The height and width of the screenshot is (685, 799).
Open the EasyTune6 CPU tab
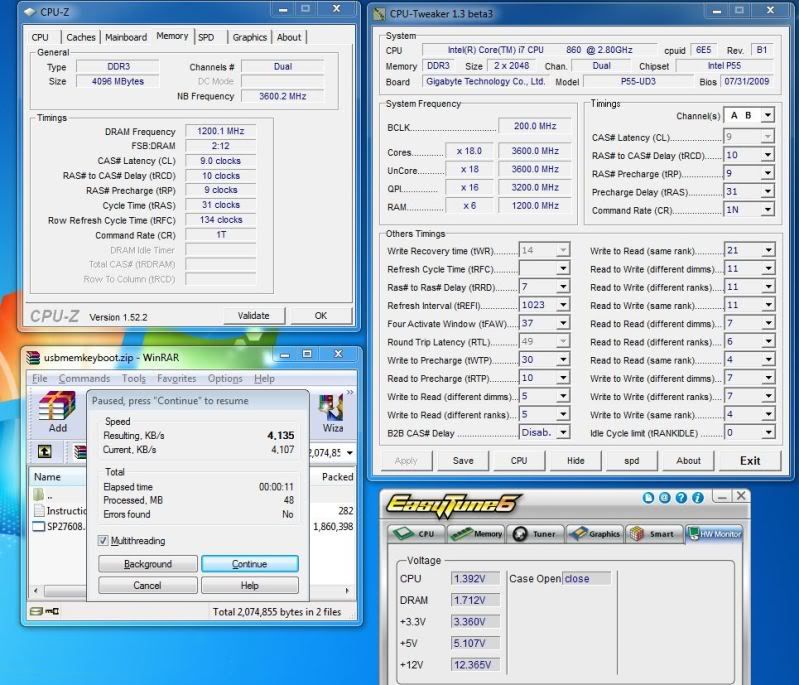(x=416, y=534)
